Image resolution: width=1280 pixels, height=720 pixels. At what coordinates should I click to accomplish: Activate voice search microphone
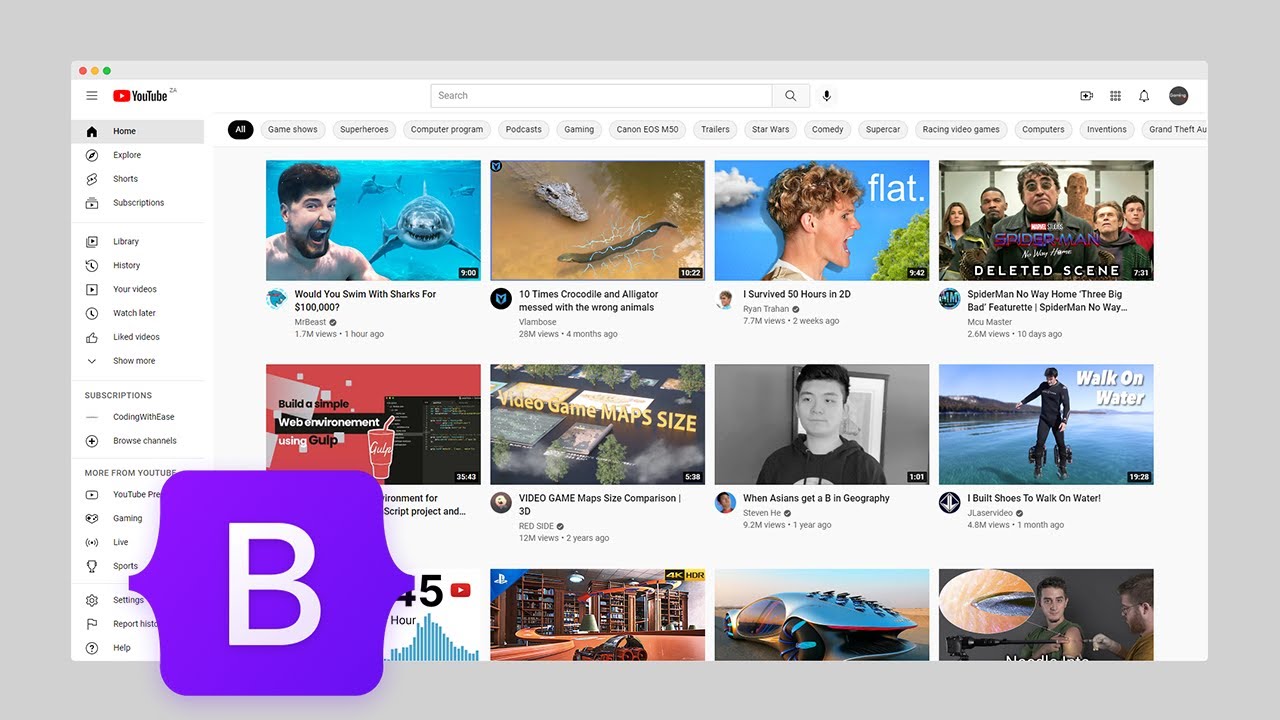[x=826, y=96]
